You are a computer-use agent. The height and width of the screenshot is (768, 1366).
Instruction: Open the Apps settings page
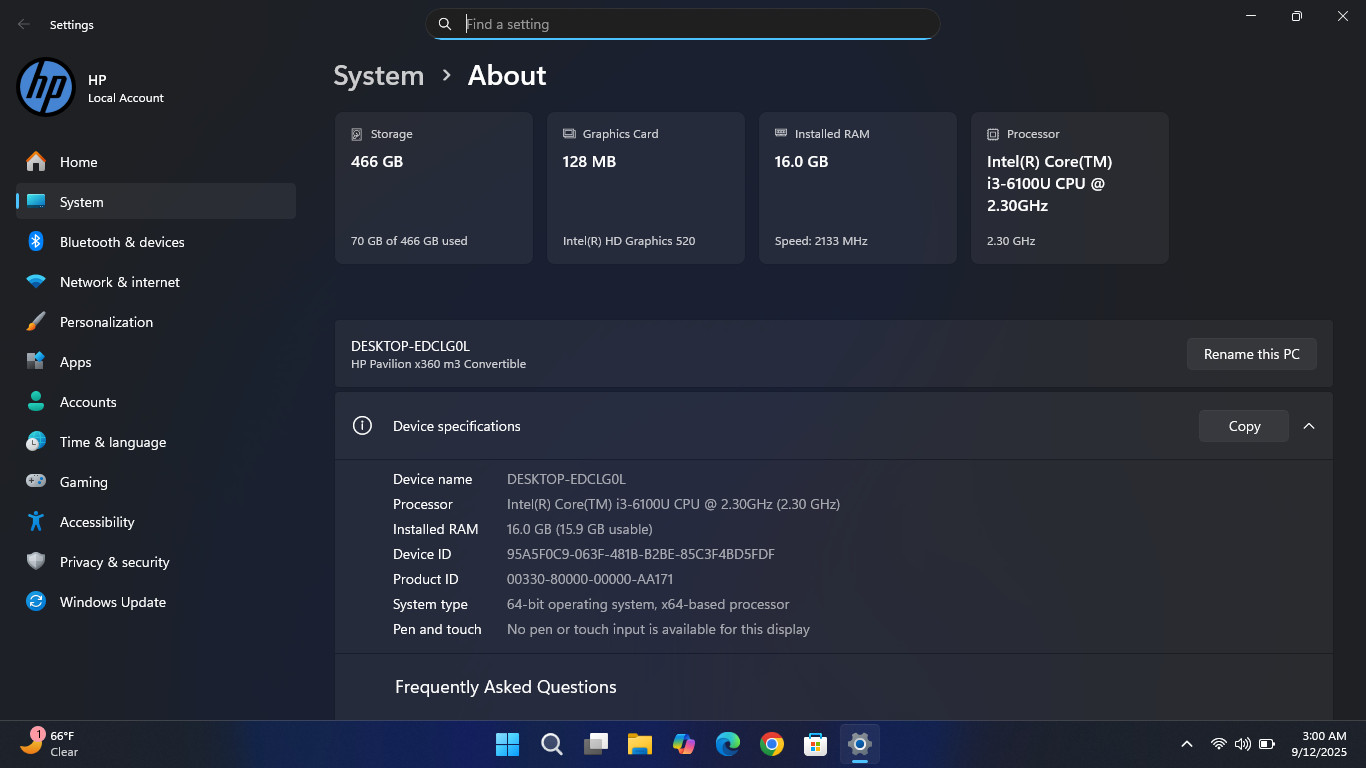(x=156, y=362)
